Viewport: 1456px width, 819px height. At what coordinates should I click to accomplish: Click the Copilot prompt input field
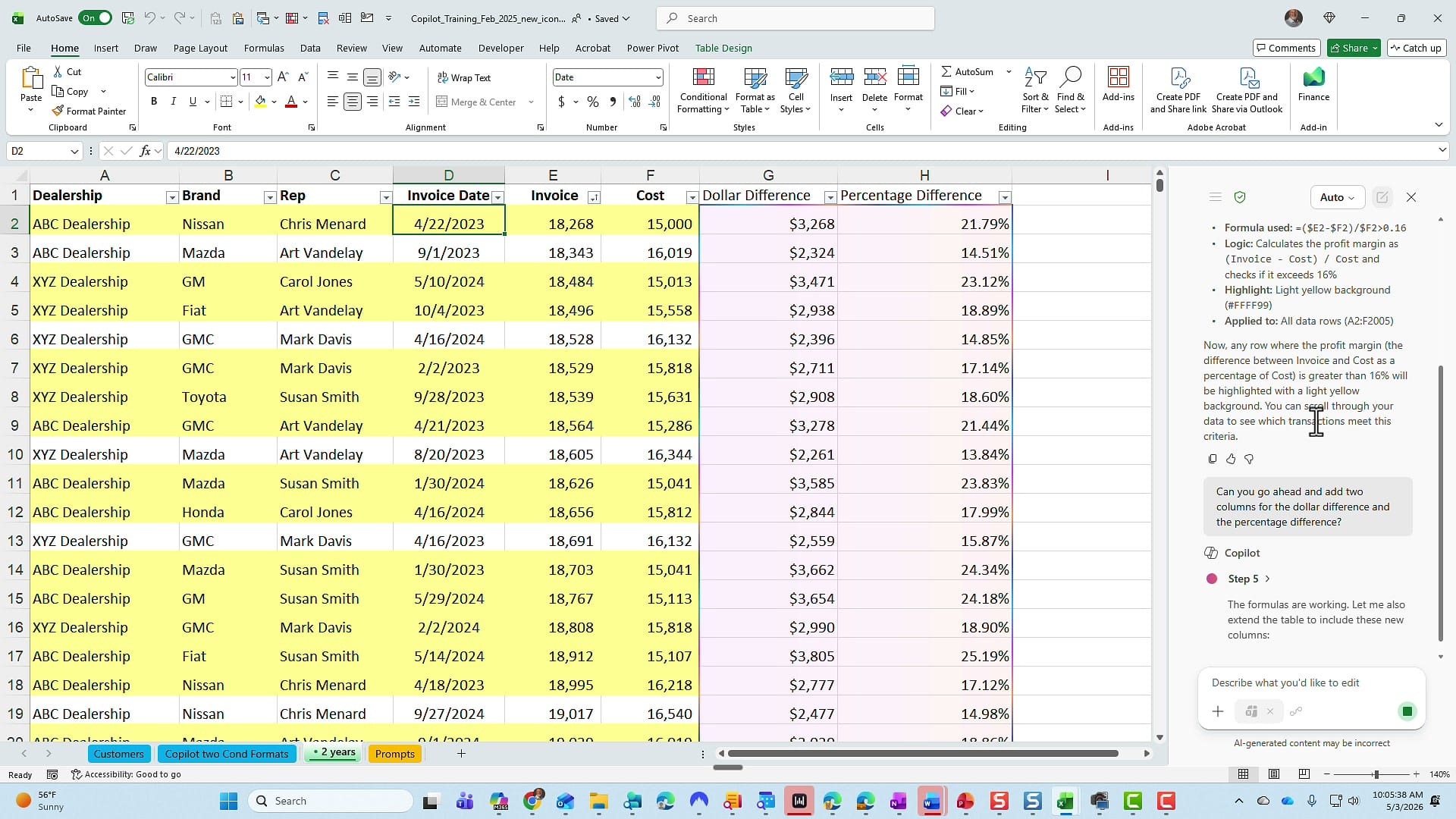pyautogui.click(x=1311, y=682)
